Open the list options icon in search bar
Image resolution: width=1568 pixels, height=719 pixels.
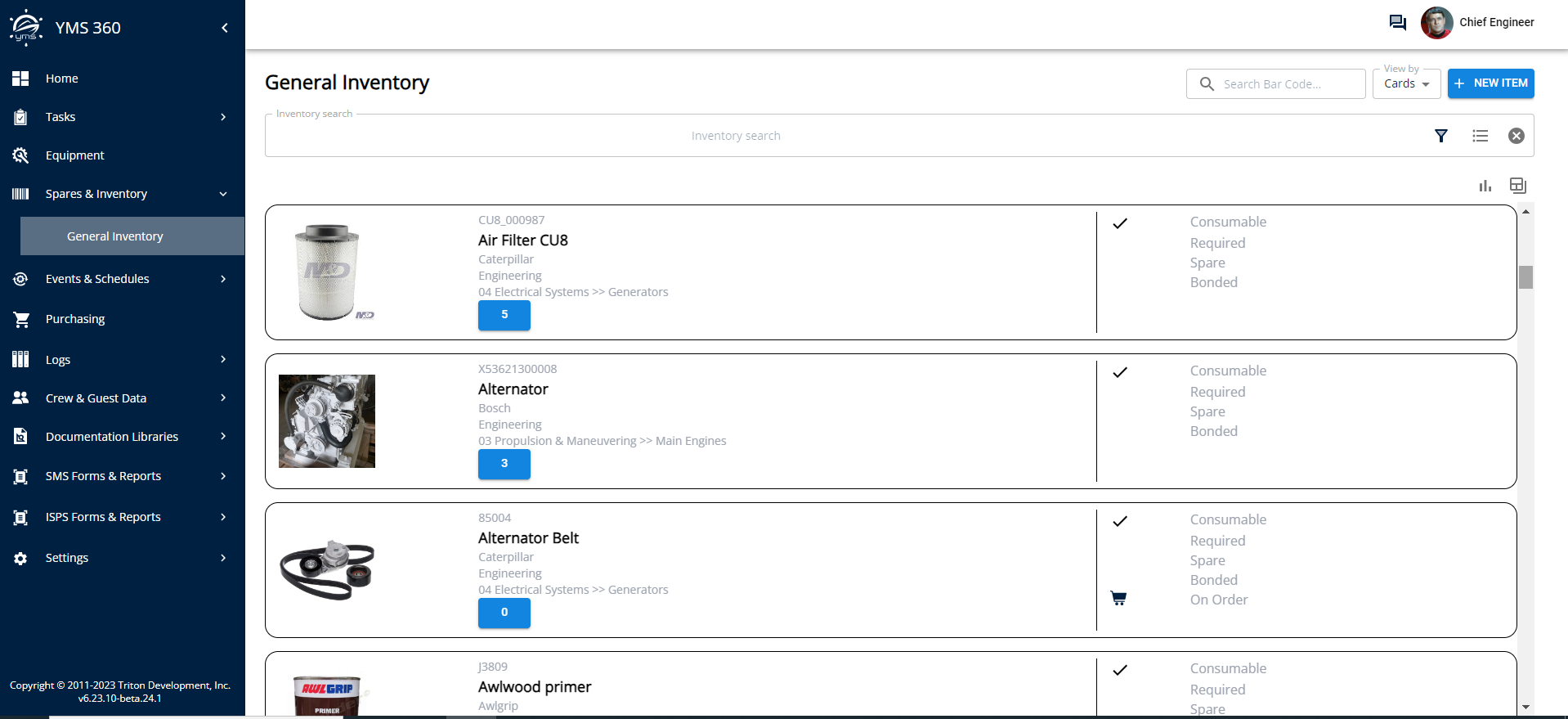pyautogui.click(x=1480, y=136)
